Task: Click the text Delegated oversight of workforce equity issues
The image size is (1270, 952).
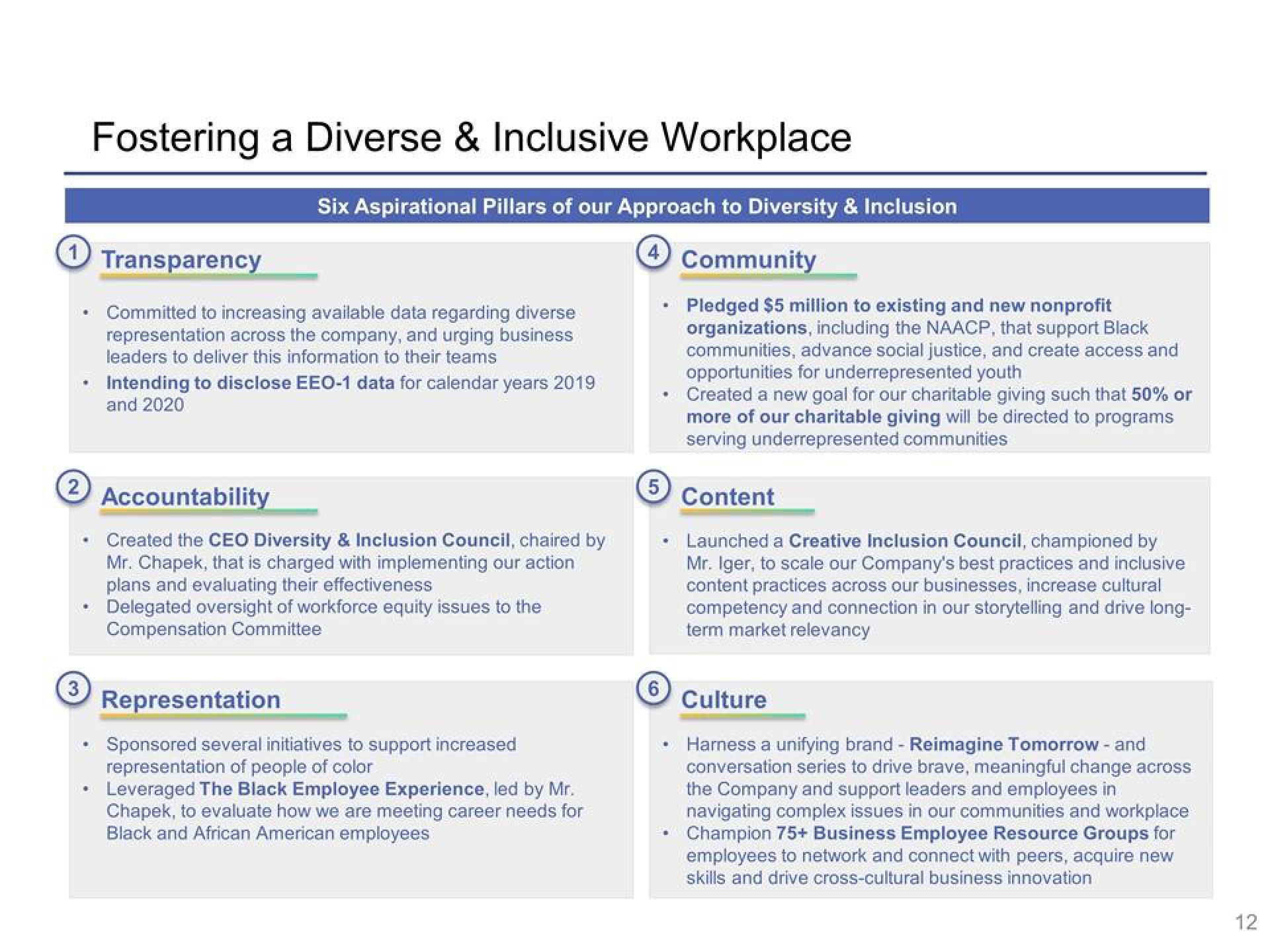Action: pyautogui.click(x=297, y=607)
